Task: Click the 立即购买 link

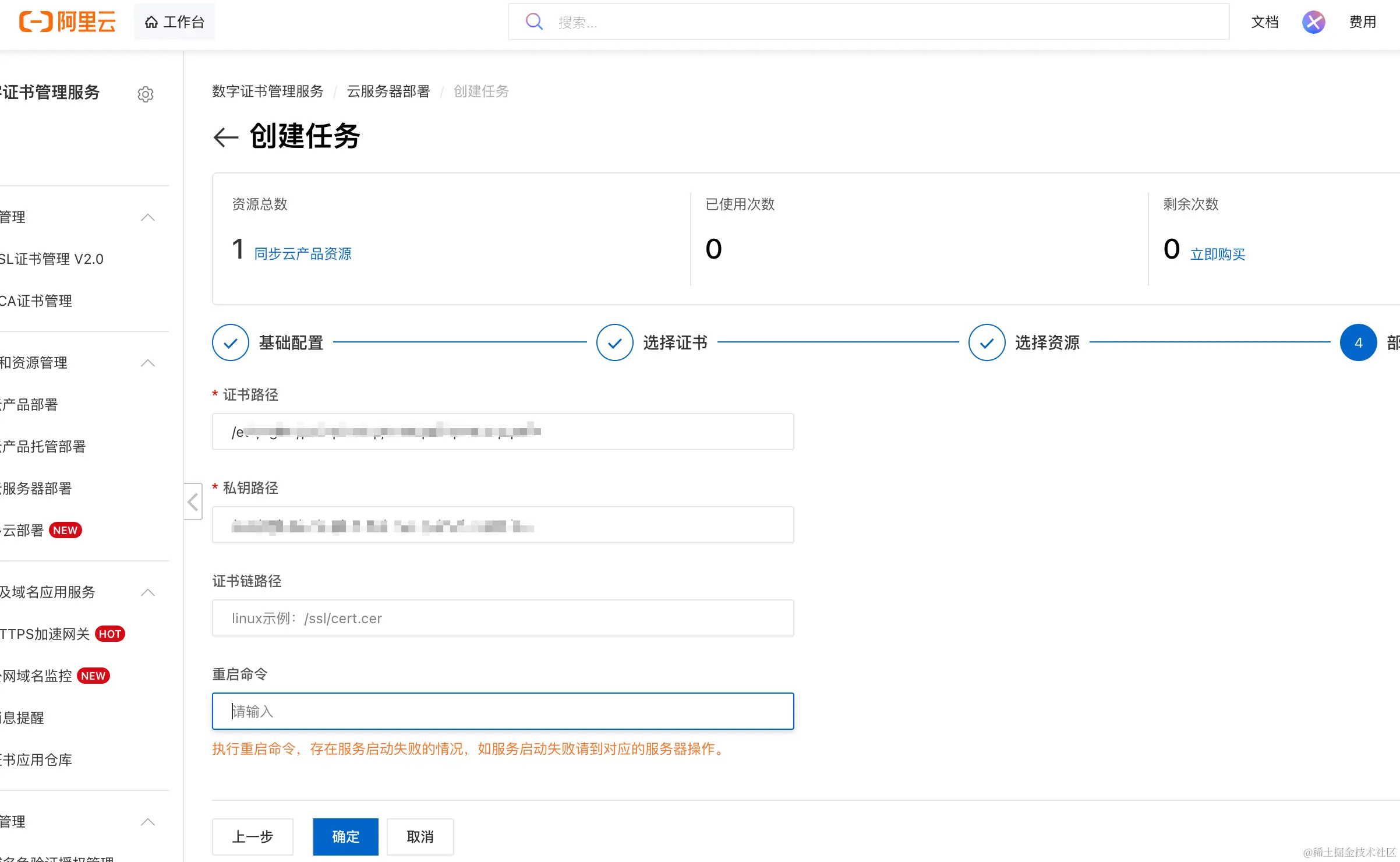Action: coord(1217,255)
